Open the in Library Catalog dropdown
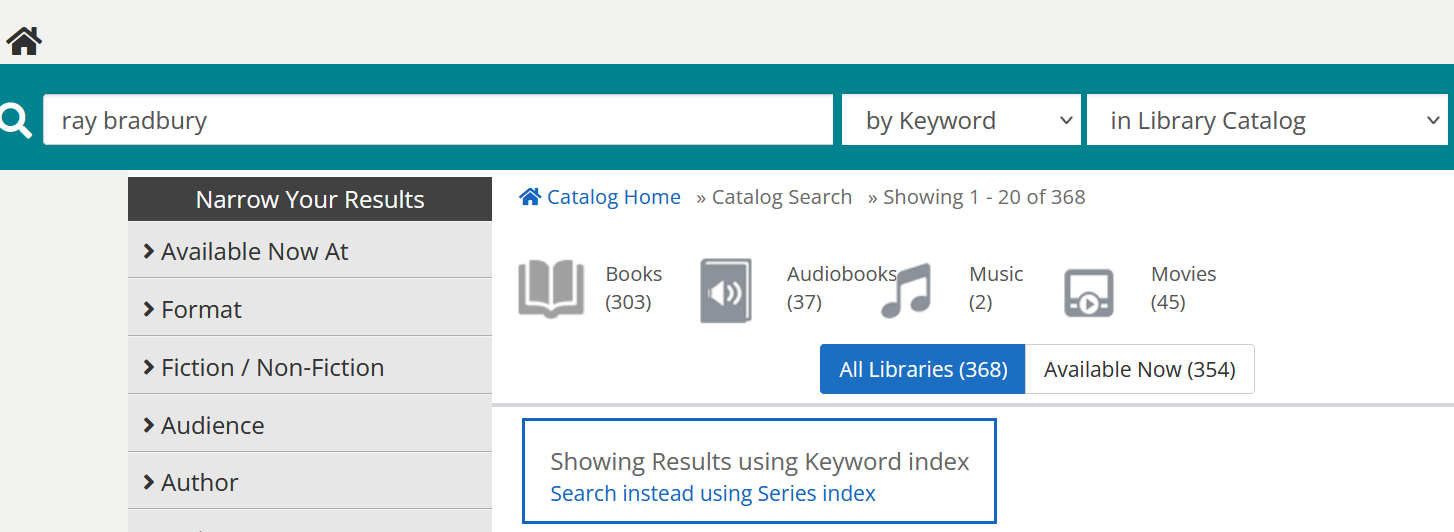 pos(1267,120)
